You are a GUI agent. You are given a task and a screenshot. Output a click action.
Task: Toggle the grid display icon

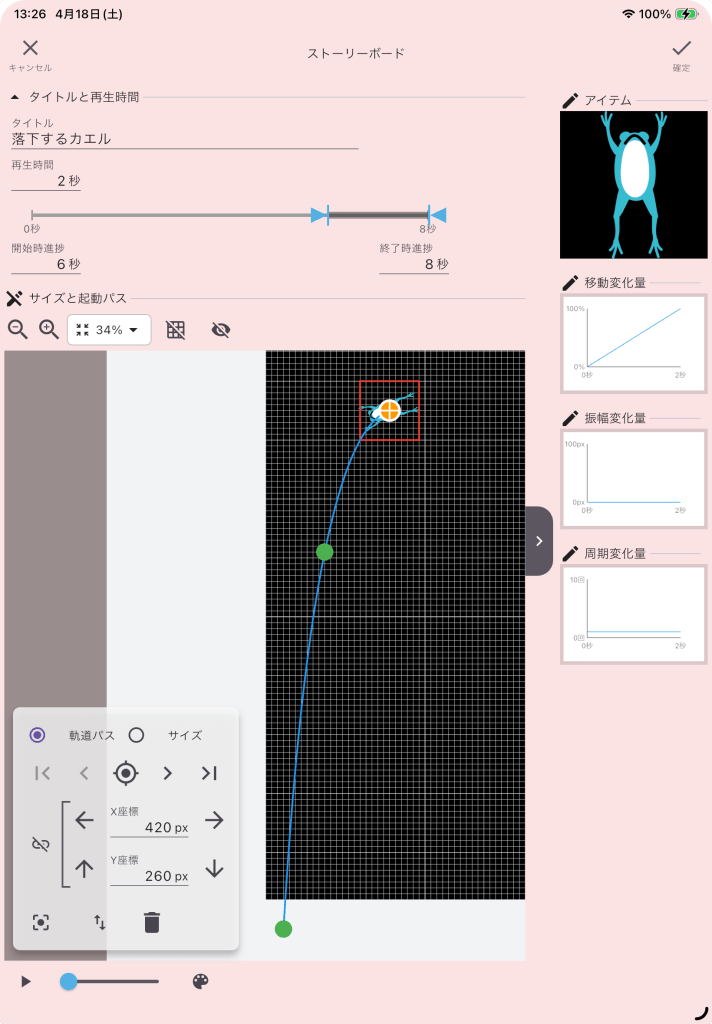[176, 330]
